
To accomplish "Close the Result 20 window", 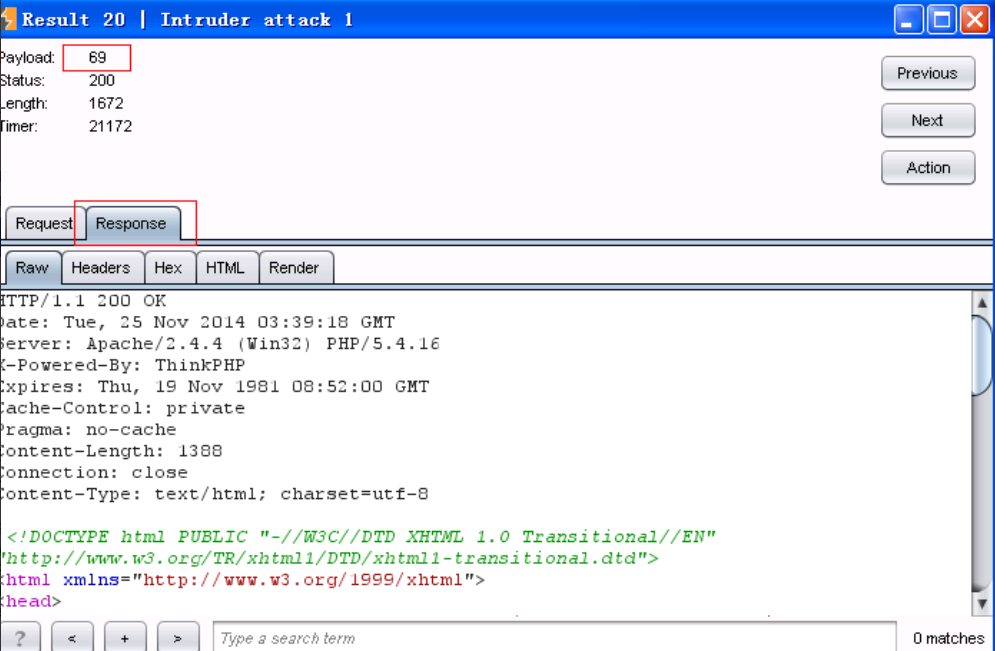I will click(975, 20).
